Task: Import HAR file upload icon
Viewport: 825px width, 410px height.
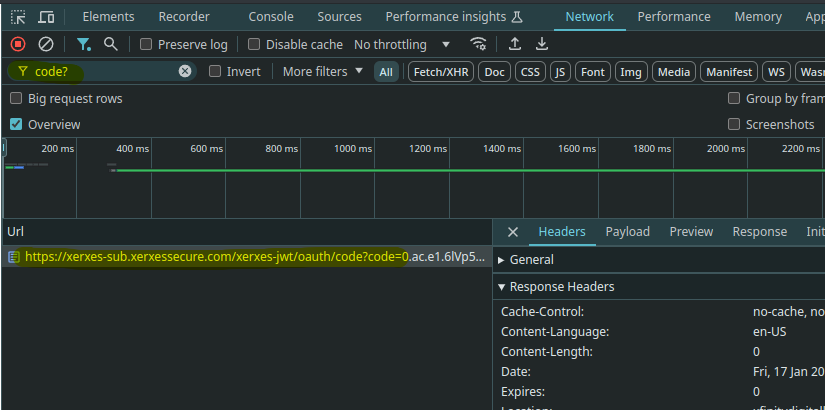Action: (x=515, y=44)
